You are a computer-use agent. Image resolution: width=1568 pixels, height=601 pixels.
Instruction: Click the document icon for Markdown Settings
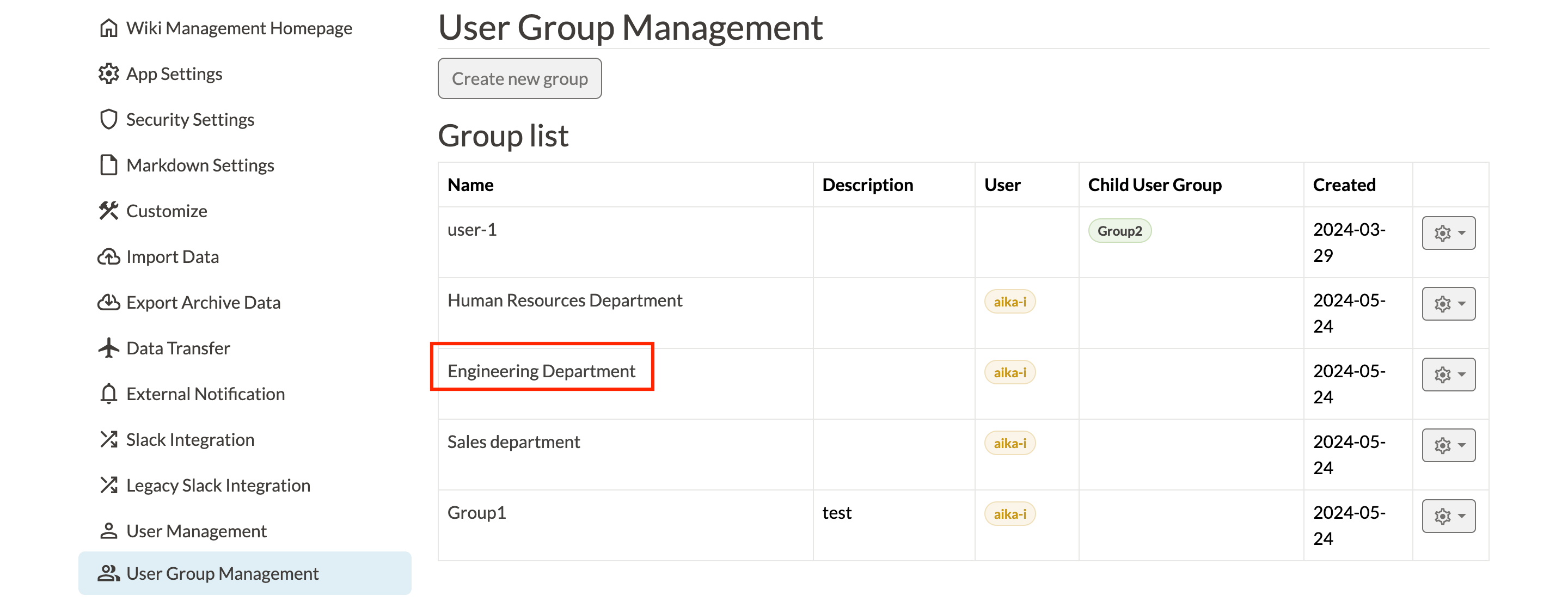coord(108,165)
